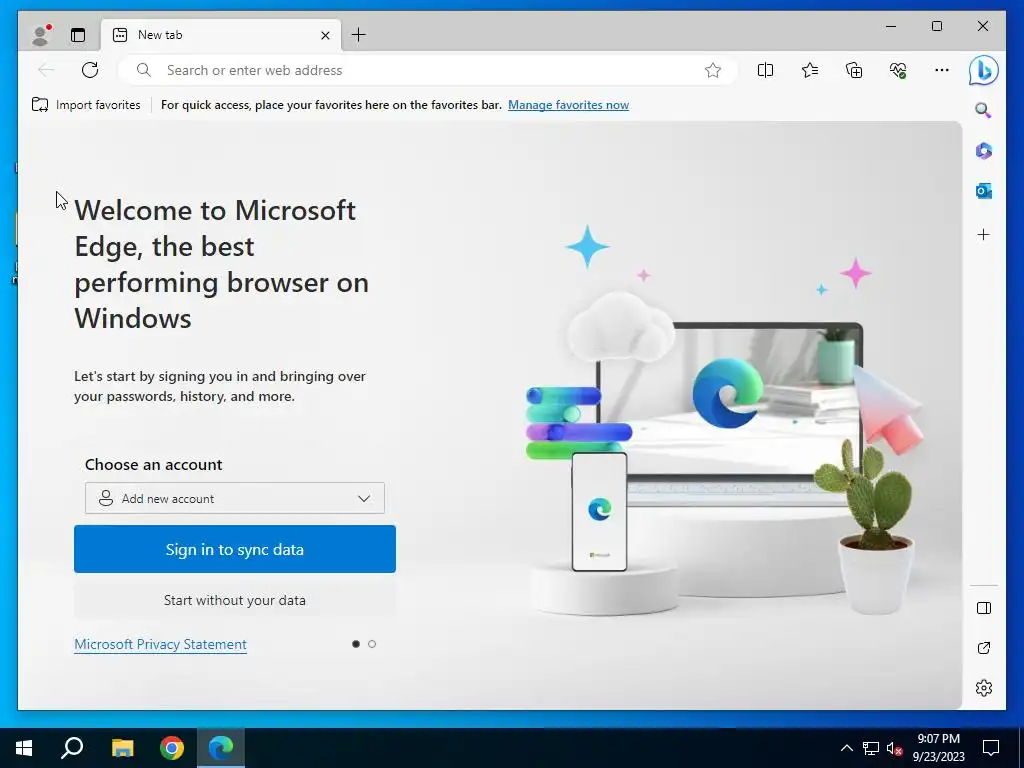Open sidebar Search icon

tap(984, 110)
